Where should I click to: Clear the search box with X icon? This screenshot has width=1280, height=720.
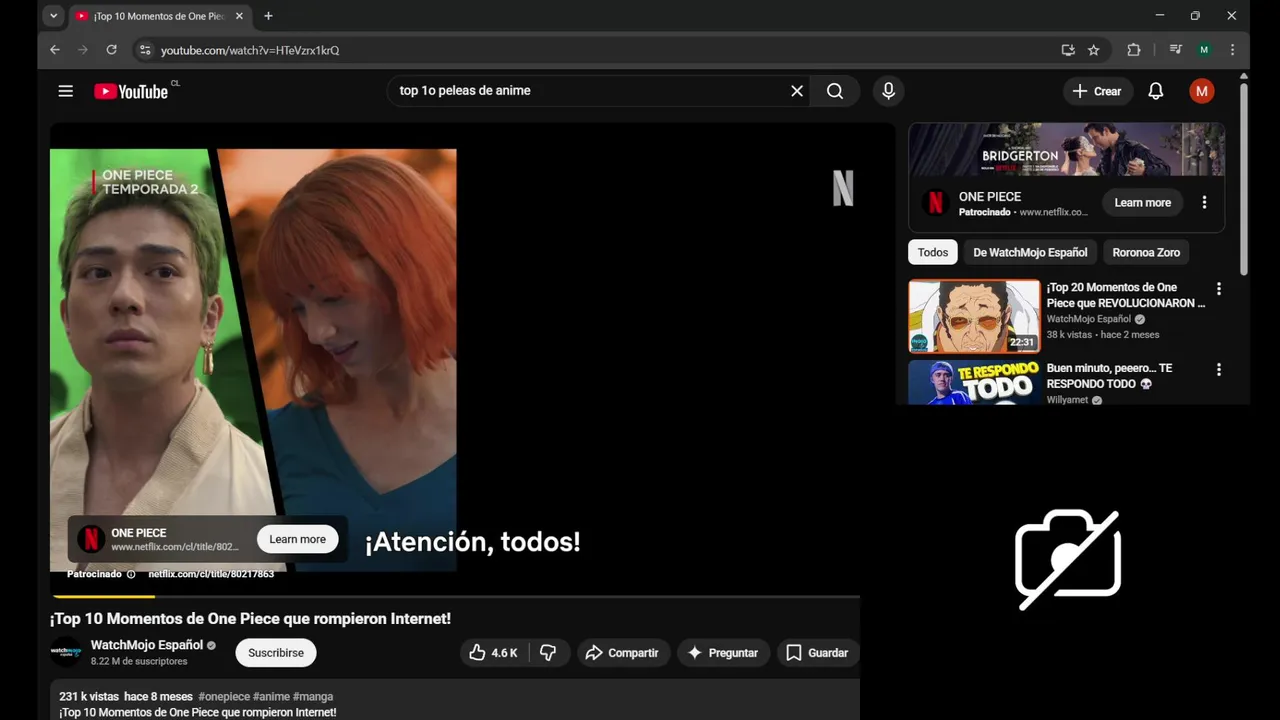pyautogui.click(x=797, y=91)
